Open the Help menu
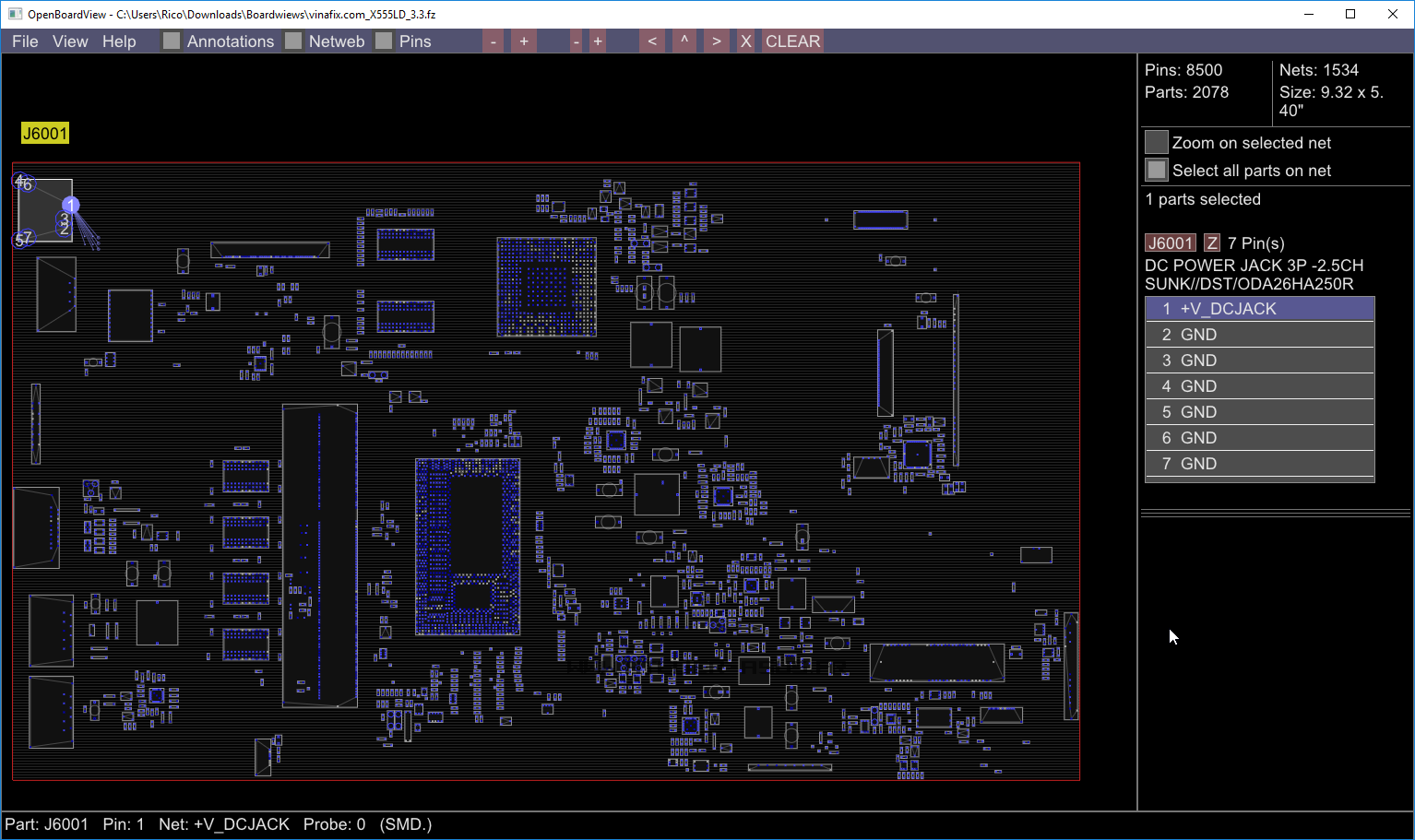 [119, 41]
